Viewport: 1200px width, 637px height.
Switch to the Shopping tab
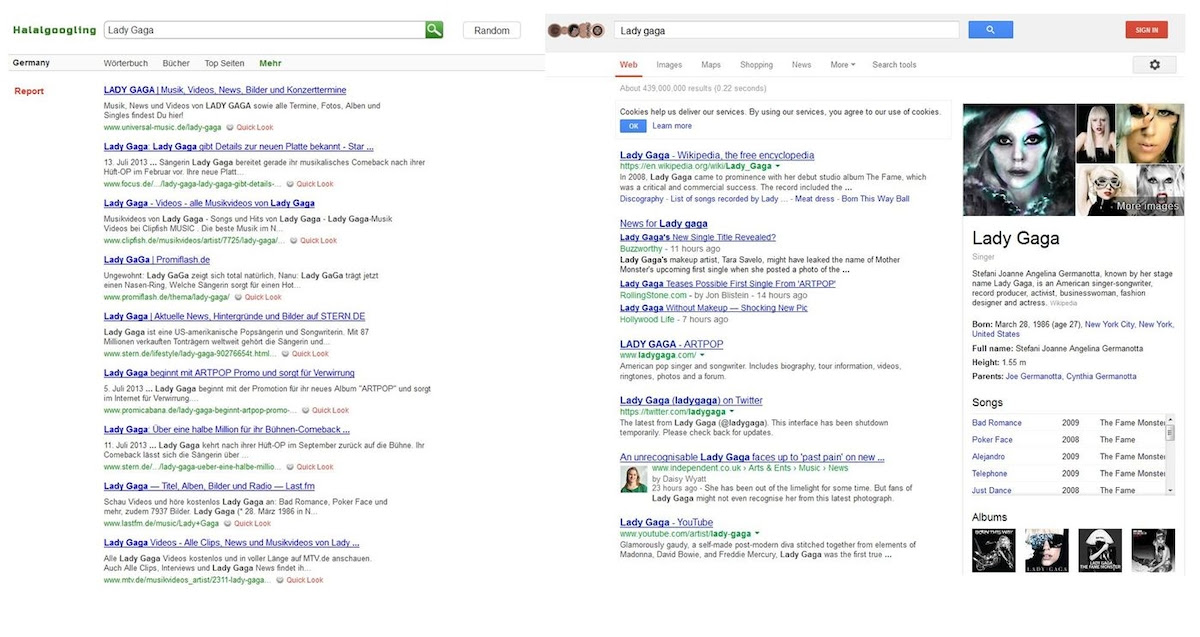[x=756, y=65]
